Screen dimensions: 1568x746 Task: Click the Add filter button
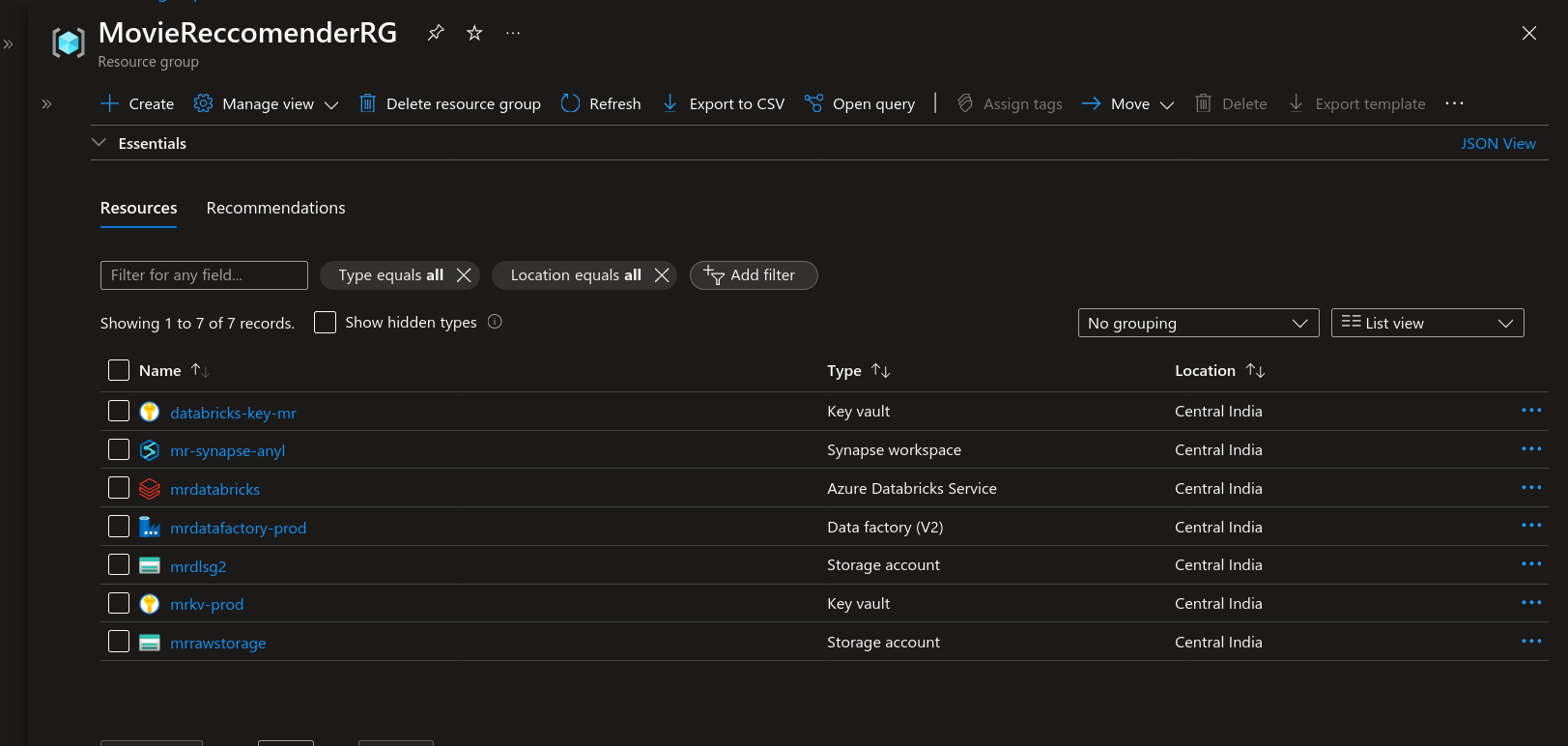coord(754,275)
